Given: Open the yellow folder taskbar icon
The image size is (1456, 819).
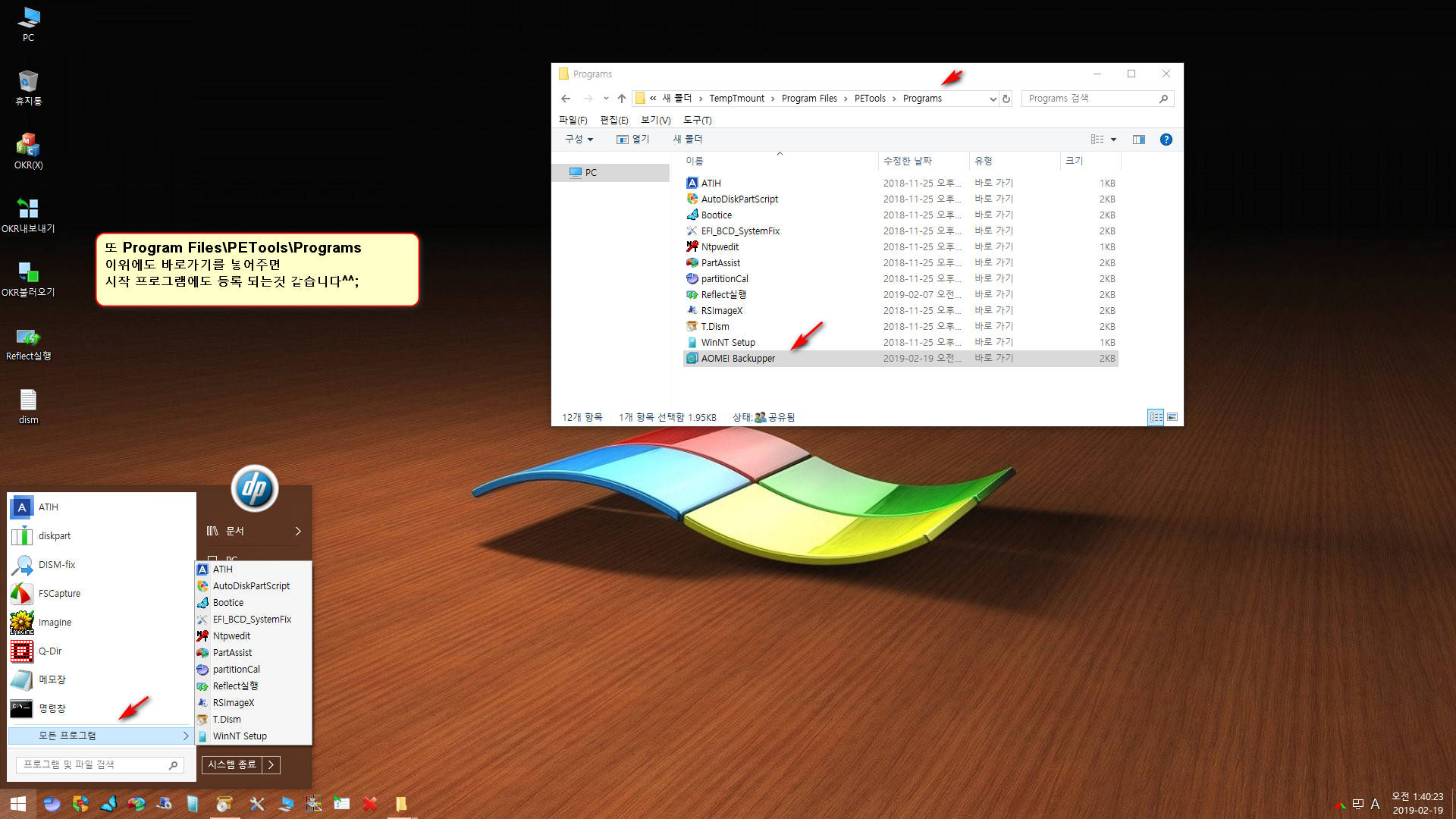Looking at the screenshot, I should (x=401, y=804).
